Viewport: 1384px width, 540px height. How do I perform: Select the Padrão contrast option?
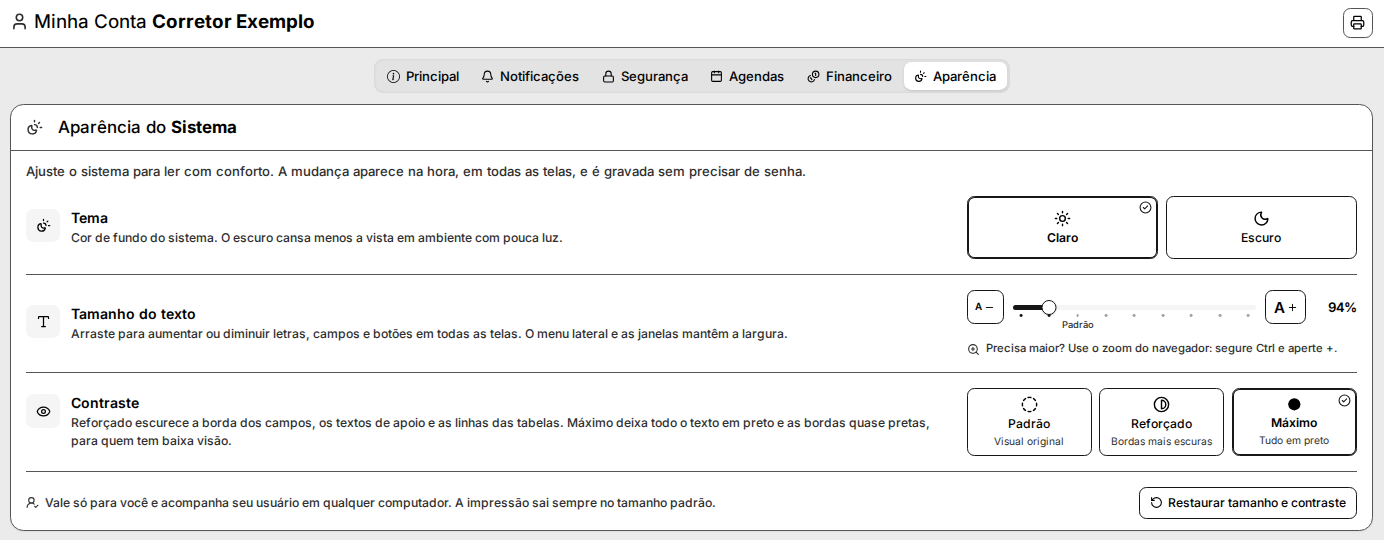pyautogui.click(x=1029, y=422)
